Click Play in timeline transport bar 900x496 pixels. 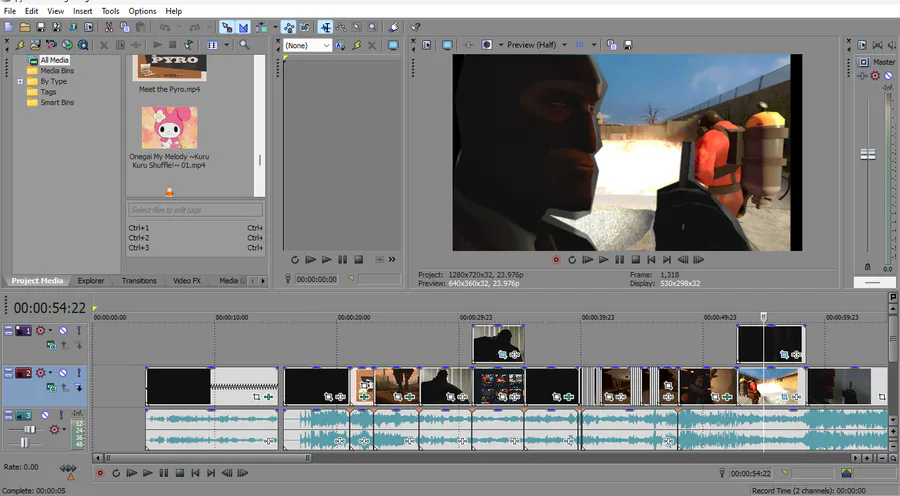coord(148,473)
